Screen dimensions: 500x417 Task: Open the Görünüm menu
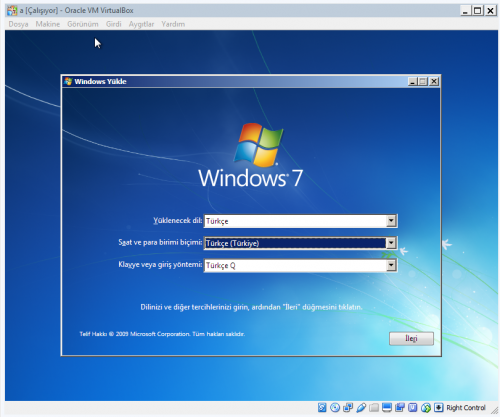pyautogui.click(x=83, y=24)
